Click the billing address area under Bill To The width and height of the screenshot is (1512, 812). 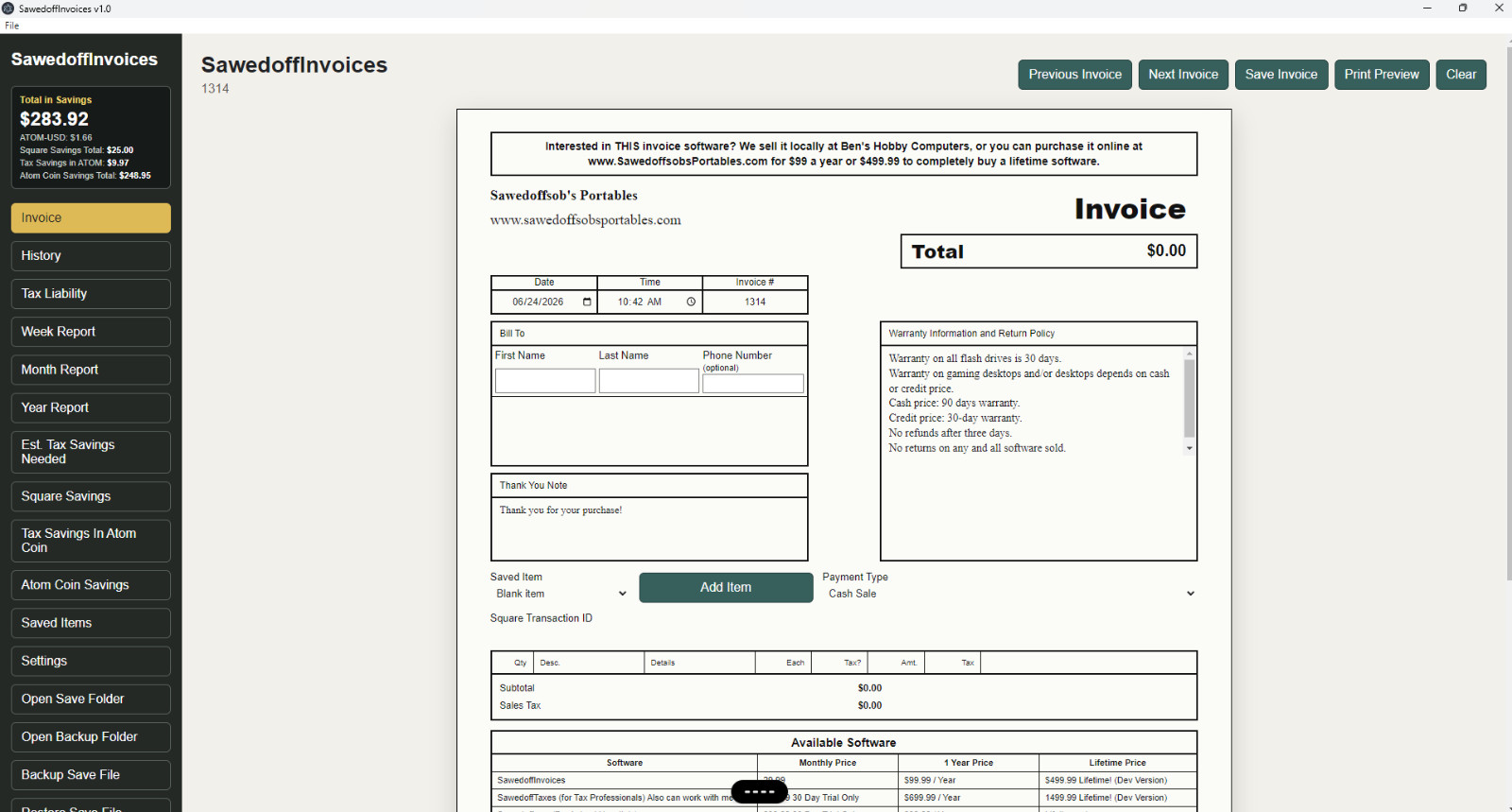pyautogui.click(x=649, y=430)
